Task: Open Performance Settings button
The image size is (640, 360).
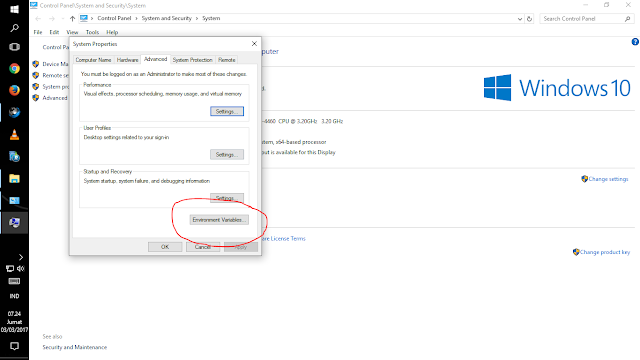Action: coord(227,111)
